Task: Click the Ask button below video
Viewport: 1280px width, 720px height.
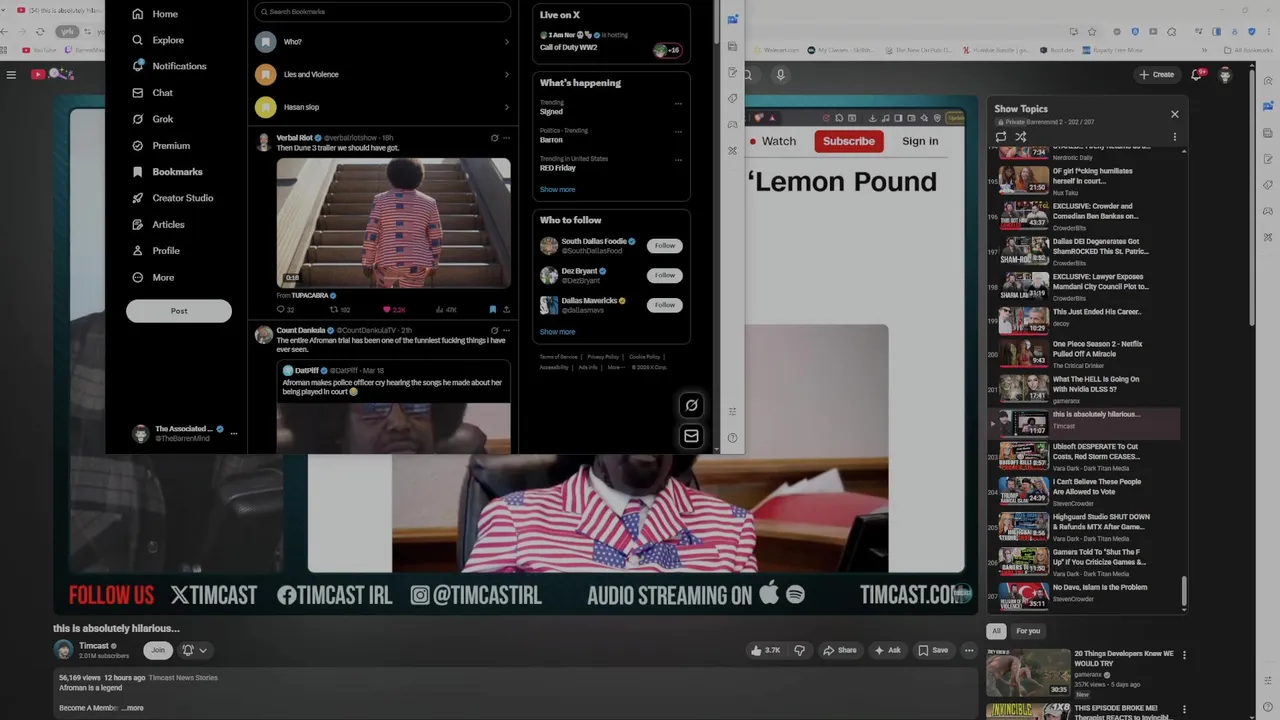Action: [887, 650]
